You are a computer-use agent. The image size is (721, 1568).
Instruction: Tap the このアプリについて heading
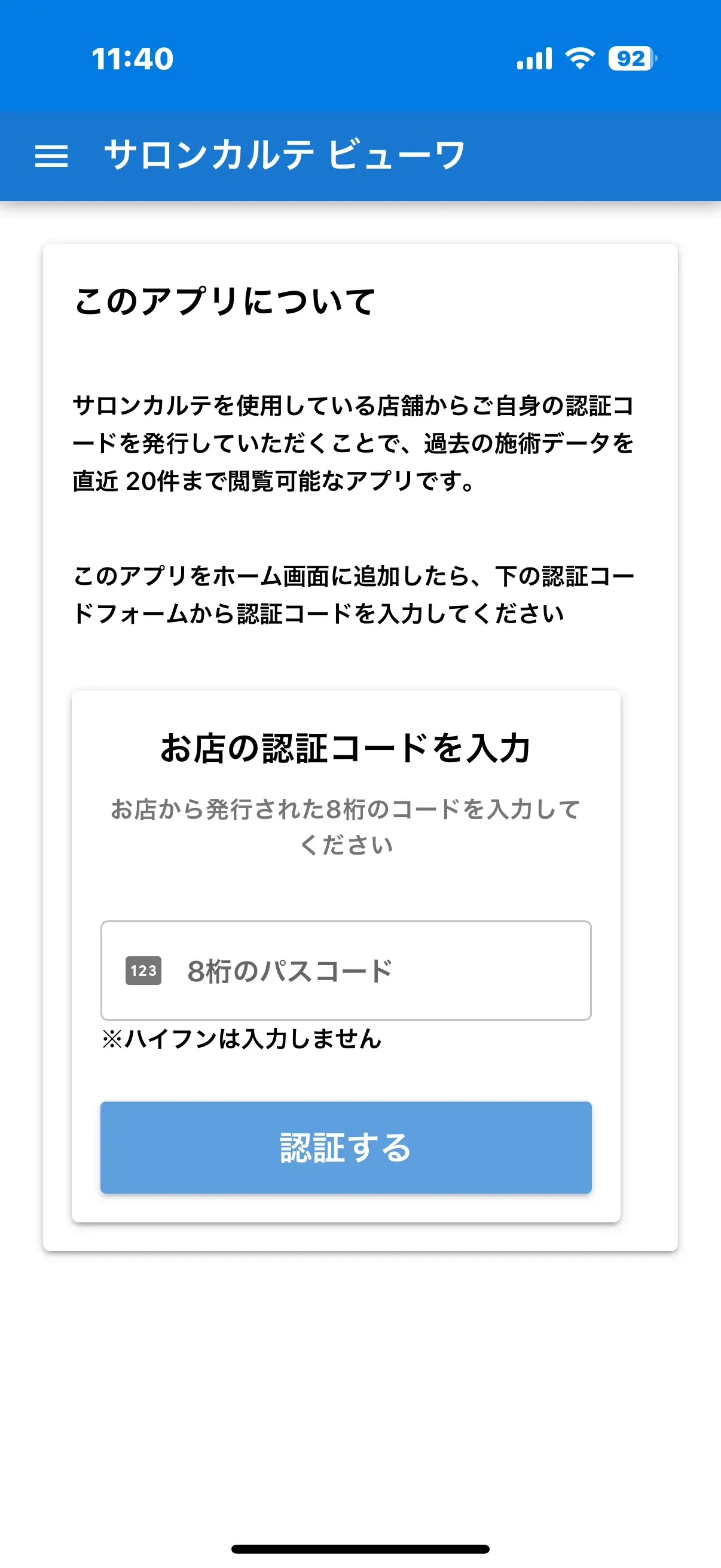[x=225, y=300]
